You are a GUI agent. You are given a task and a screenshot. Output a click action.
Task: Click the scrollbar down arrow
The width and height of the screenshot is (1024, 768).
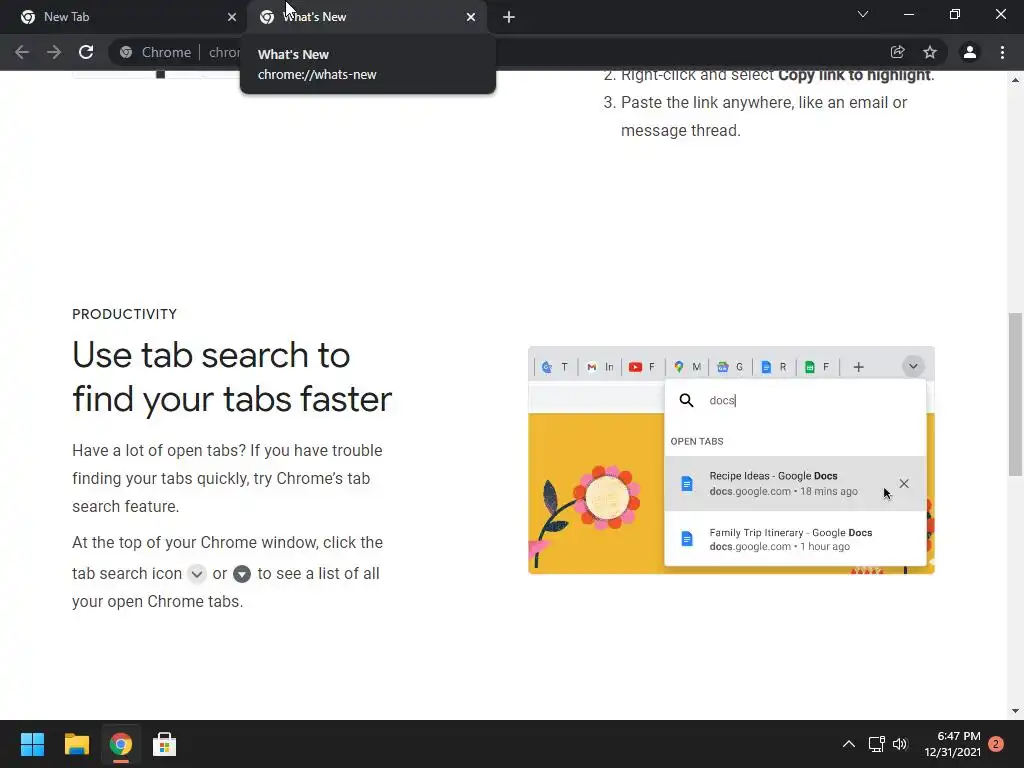pos(1015,711)
